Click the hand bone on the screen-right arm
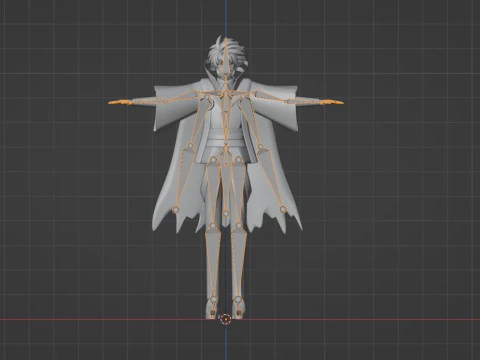 [x=331, y=102]
